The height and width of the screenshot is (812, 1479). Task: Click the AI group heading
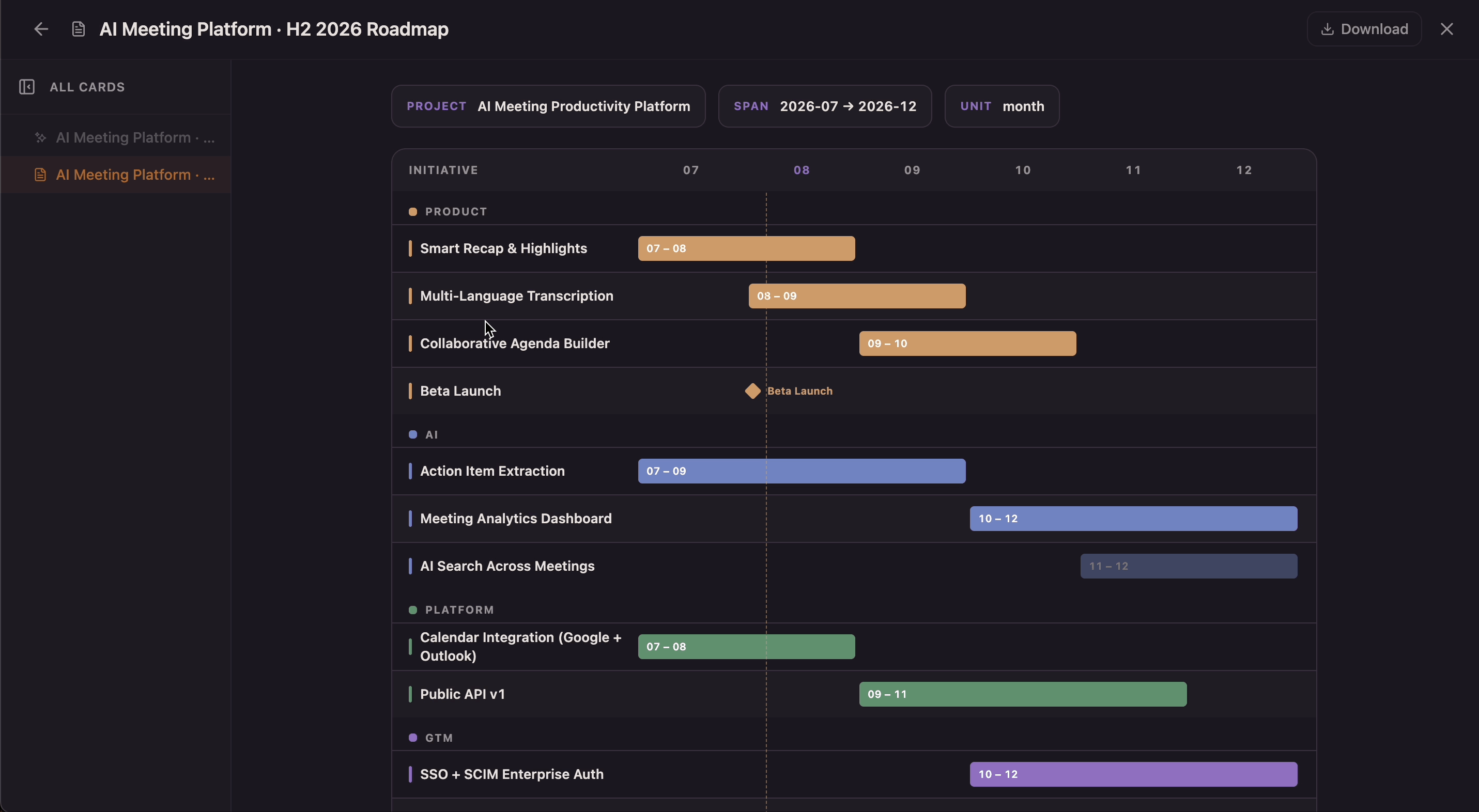[432, 434]
